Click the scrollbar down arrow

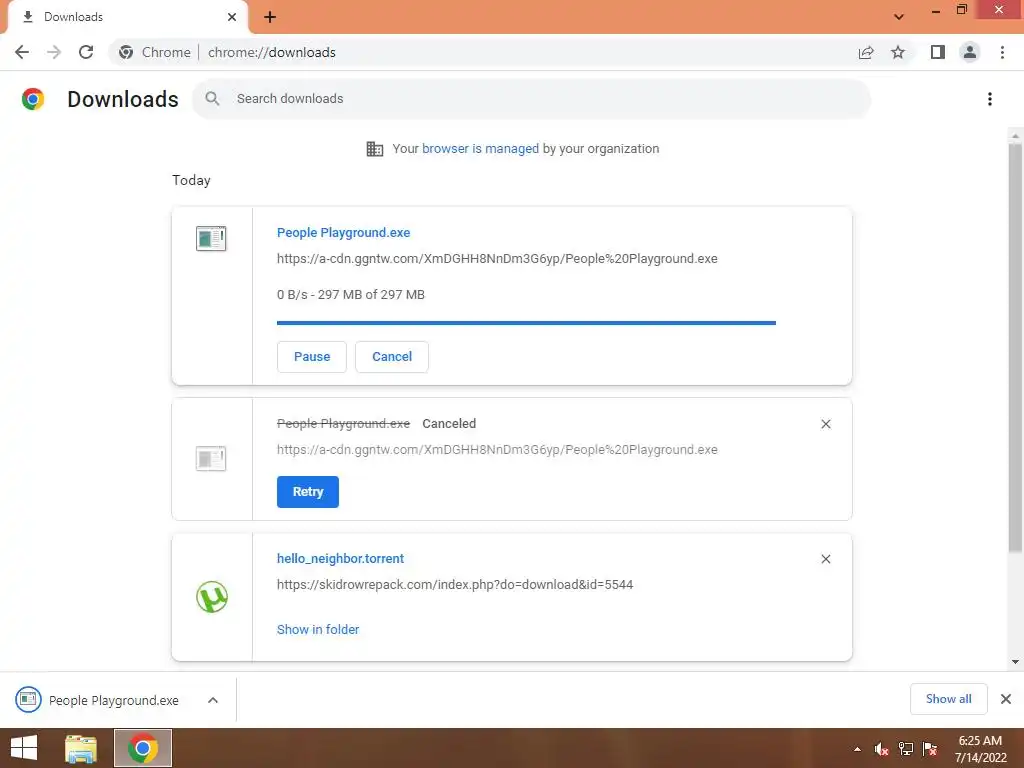click(1015, 662)
